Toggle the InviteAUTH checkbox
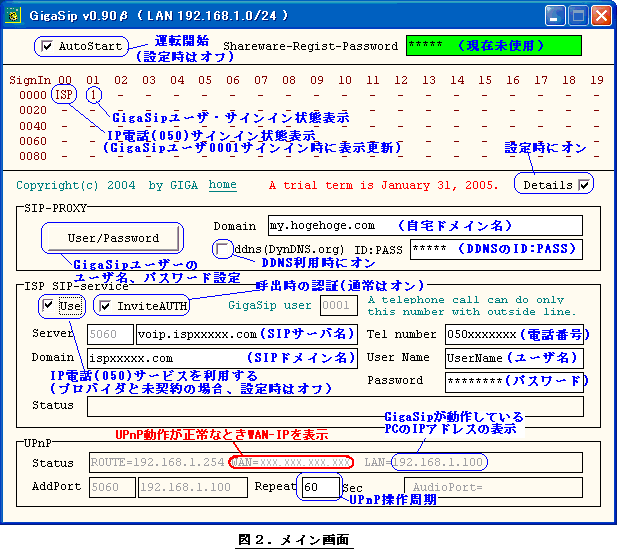Image resolution: width=617 pixels, height=558 pixels. tap(105, 306)
